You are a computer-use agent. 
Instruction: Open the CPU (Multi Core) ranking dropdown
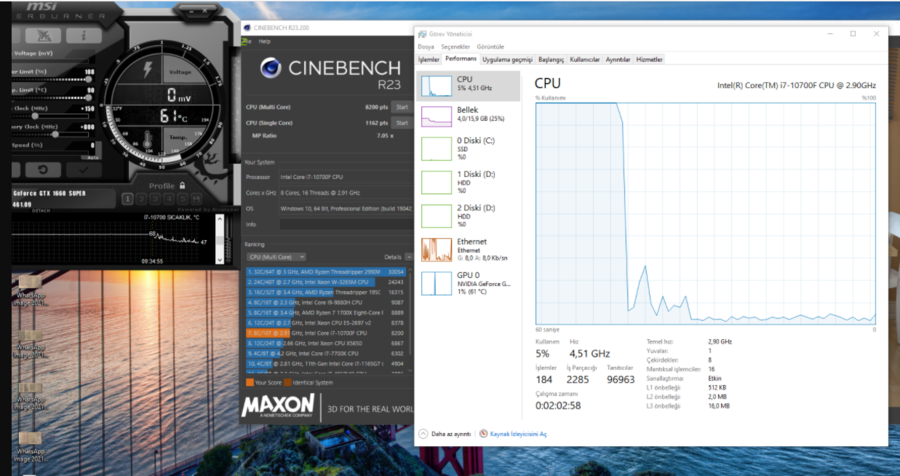coord(276,257)
